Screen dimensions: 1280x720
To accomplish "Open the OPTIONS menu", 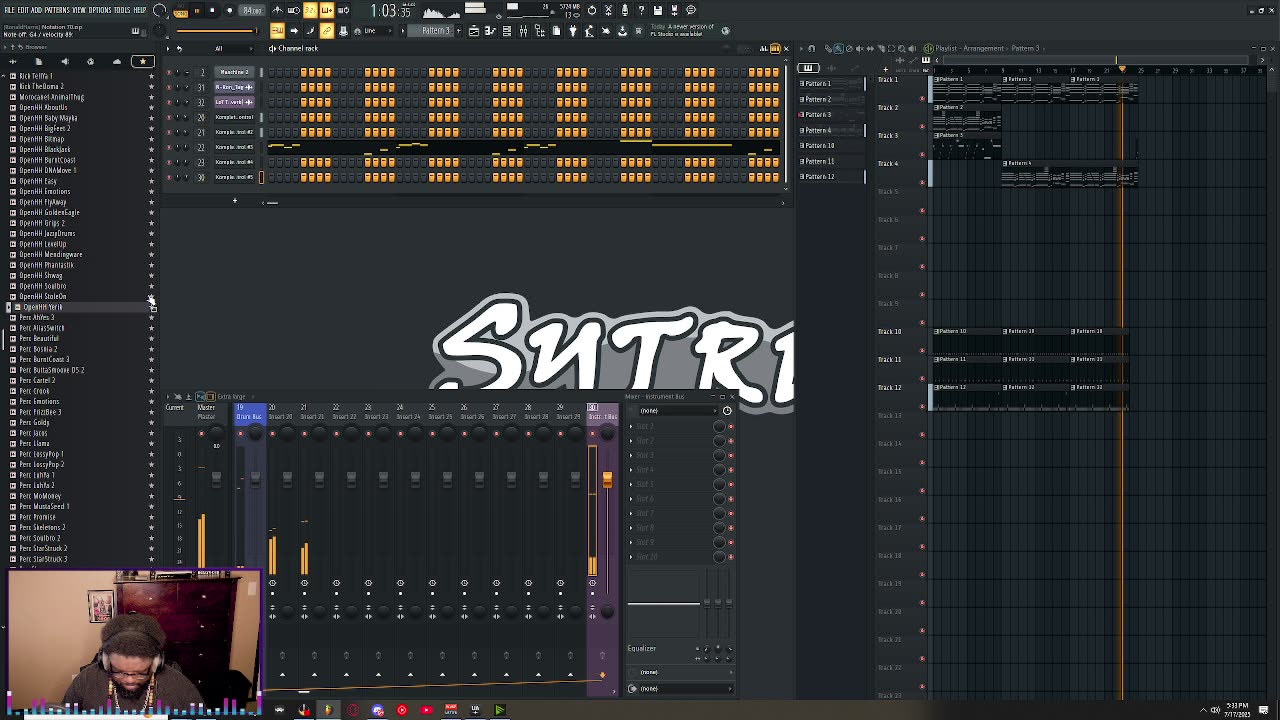I will 100,10.
